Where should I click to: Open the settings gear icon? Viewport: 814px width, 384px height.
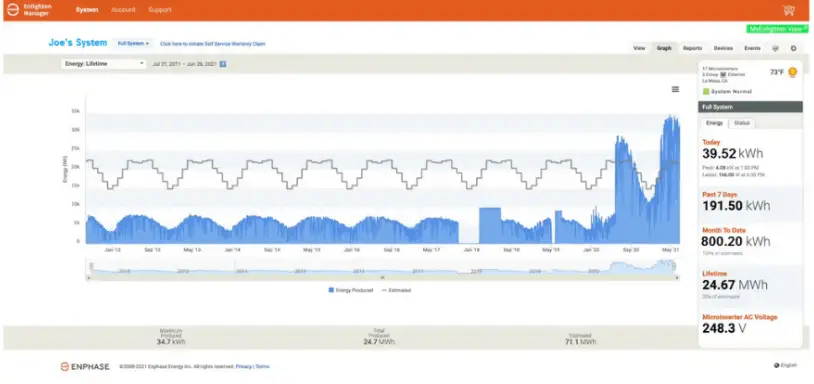coord(793,48)
